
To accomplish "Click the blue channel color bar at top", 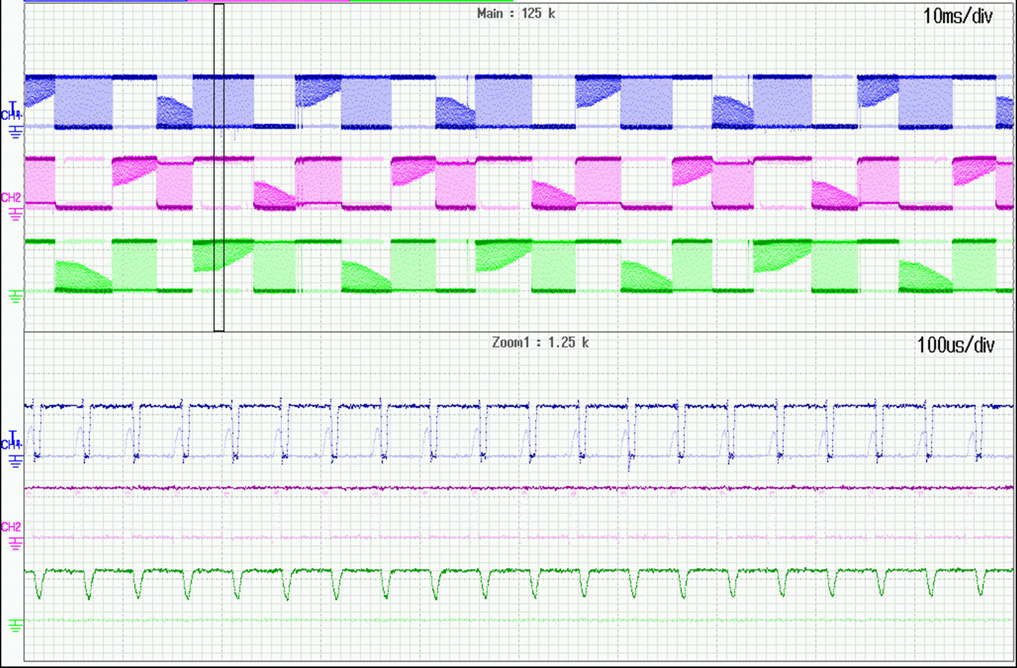I will coord(105,2).
